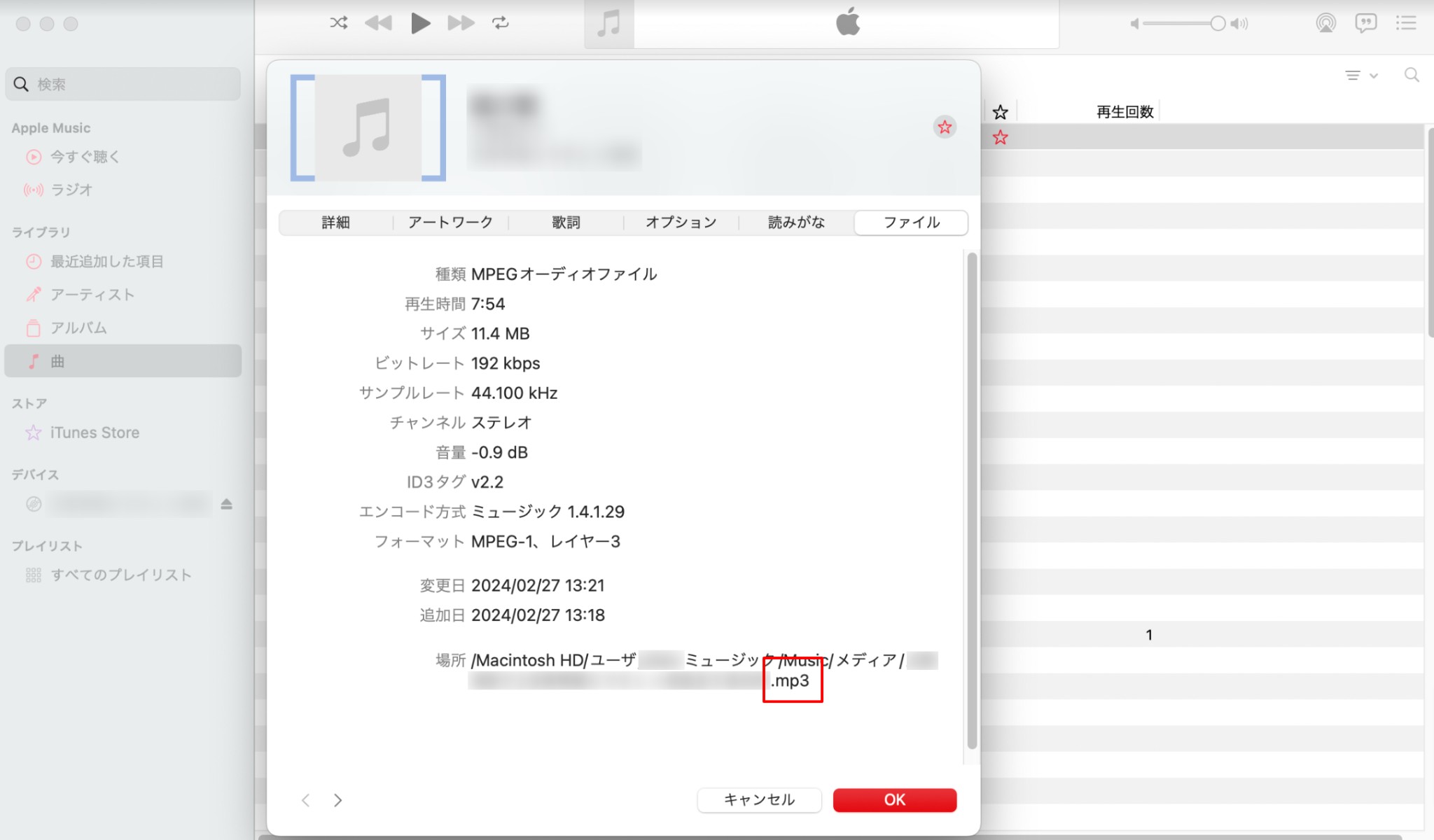This screenshot has width=1434, height=840.
Task: Toggle shuffle playback
Action: [339, 23]
